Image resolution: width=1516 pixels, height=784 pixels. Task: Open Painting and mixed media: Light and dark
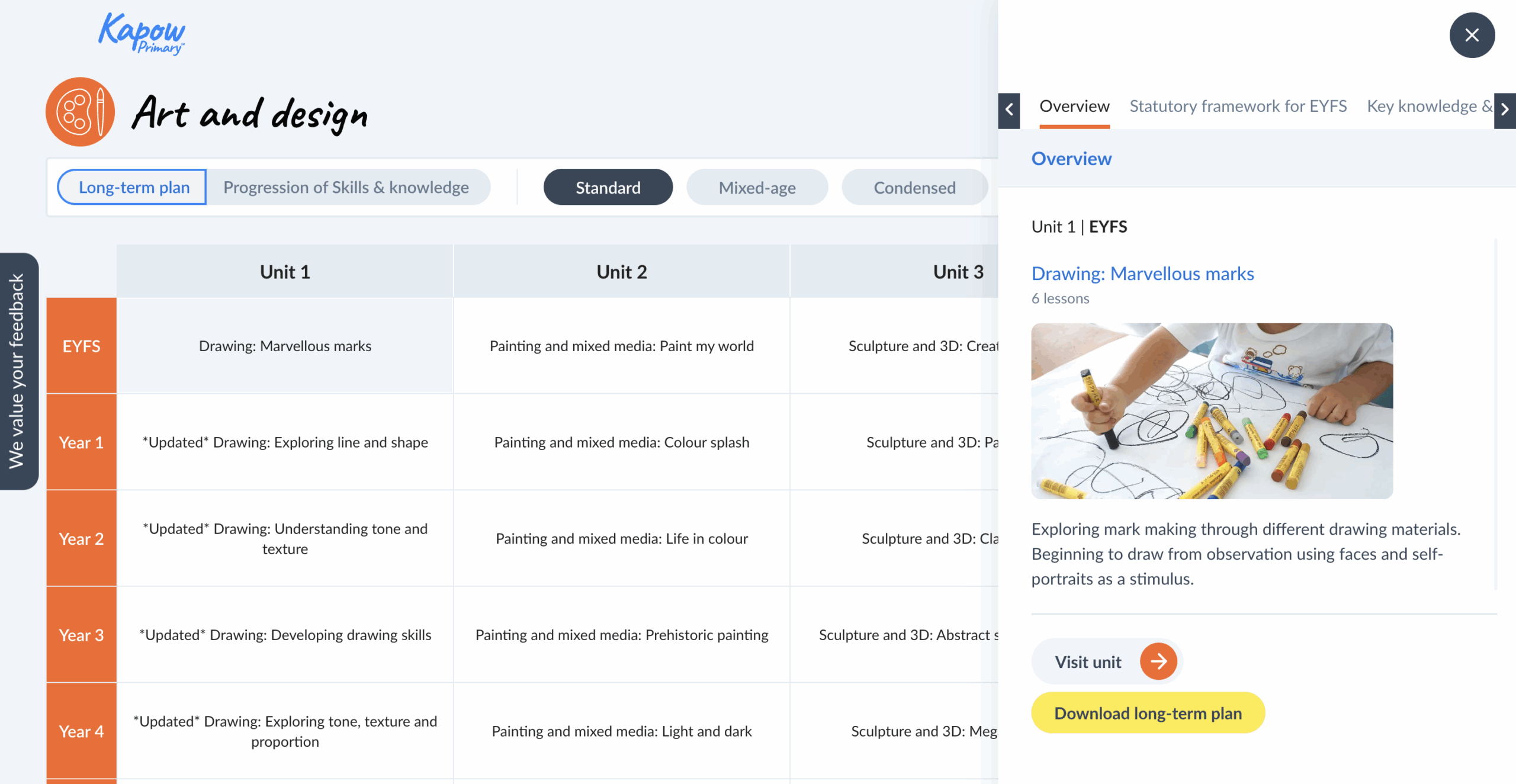click(621, 731)
